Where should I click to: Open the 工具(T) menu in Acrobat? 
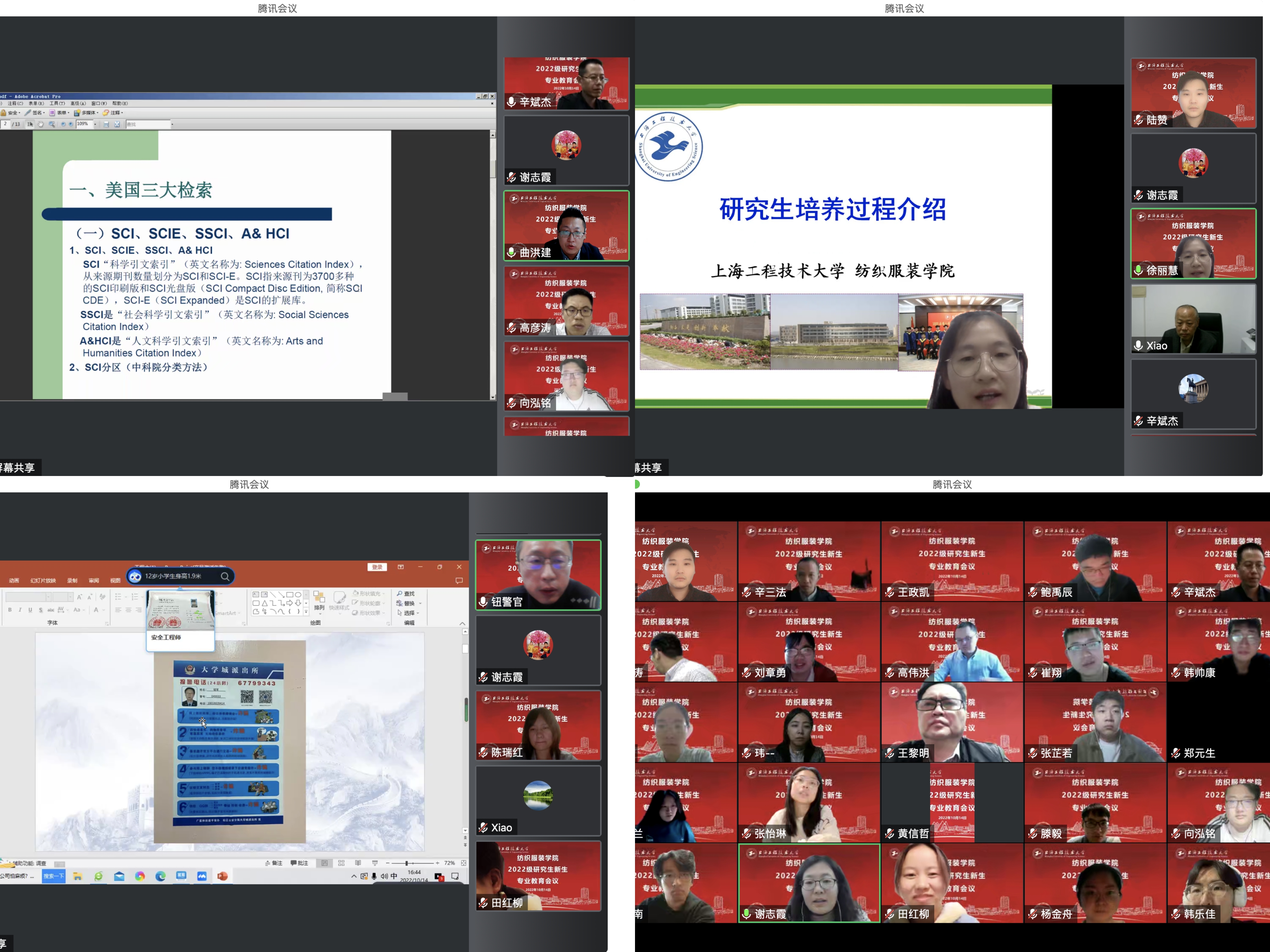57,104
